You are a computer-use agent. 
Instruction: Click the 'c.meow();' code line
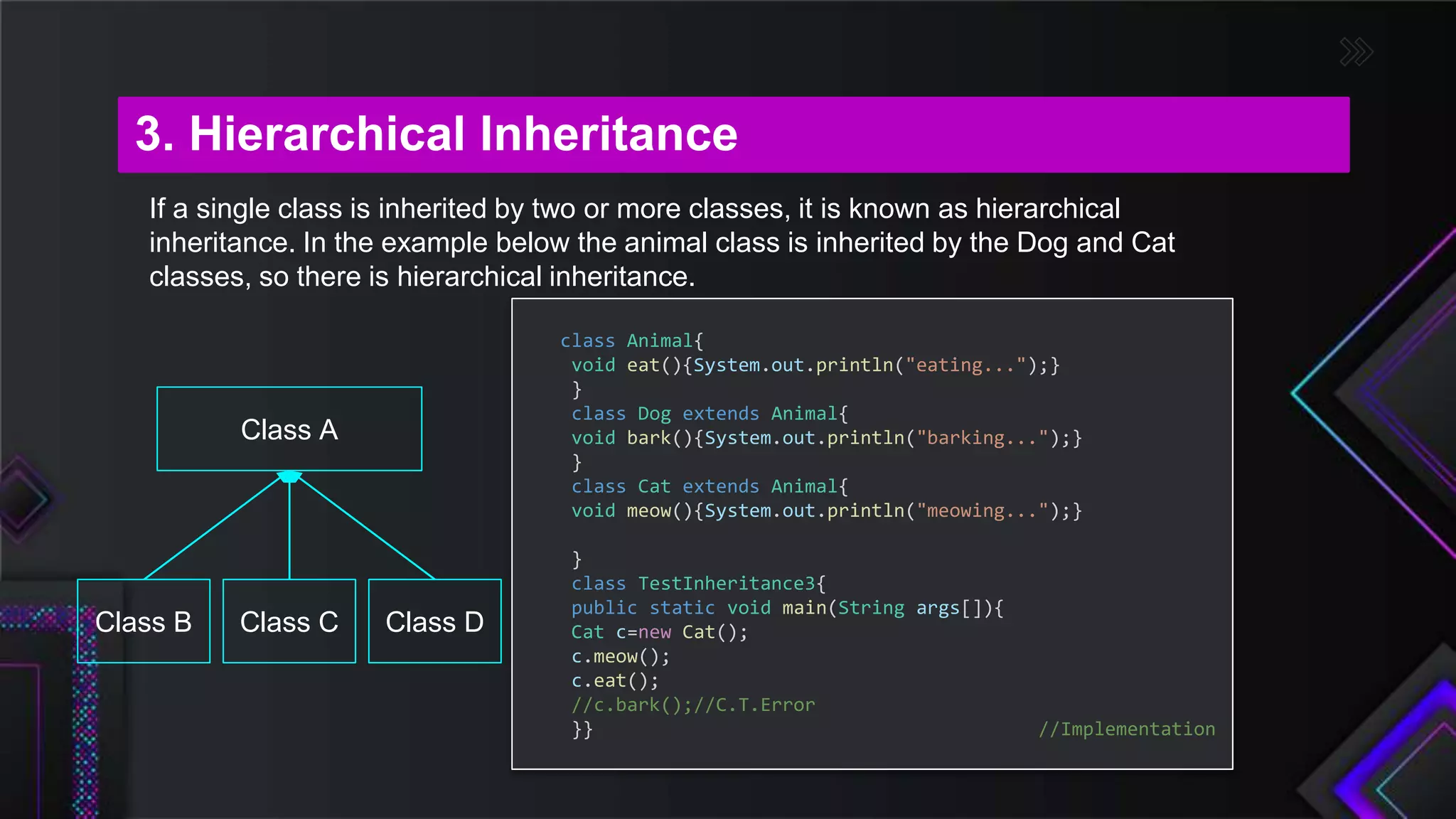click(x=620, y=656)
